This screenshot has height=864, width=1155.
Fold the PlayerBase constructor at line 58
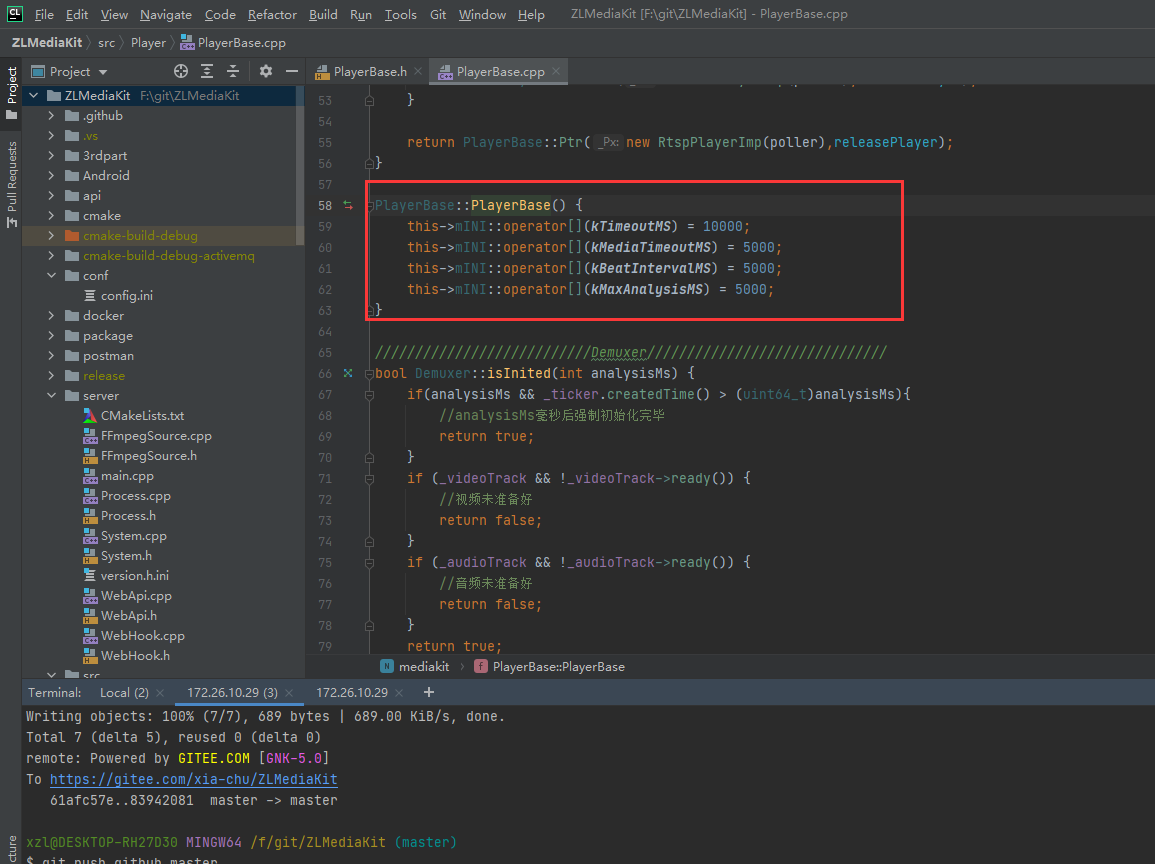(370, 206)
